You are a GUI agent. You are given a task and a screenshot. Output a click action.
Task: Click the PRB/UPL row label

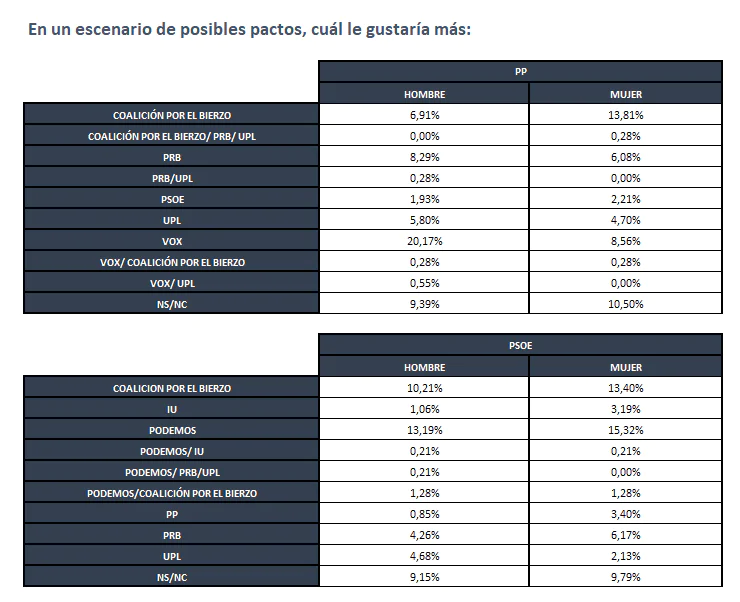(172, 178)
